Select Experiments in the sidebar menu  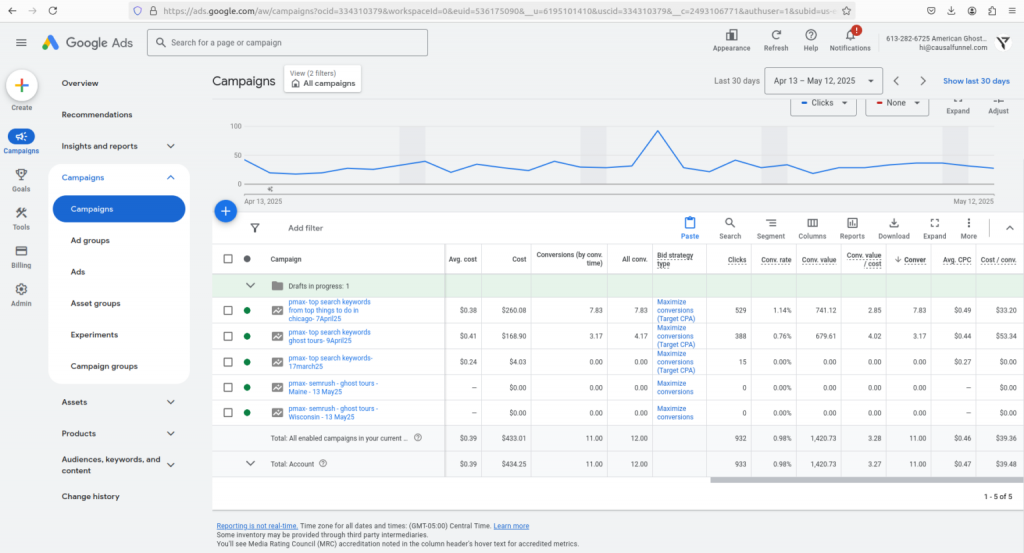point(94,335)
